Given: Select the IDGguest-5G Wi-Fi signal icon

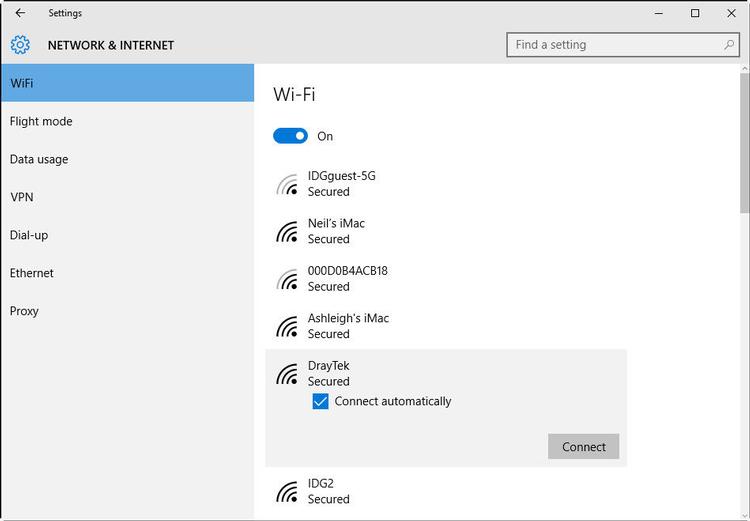Looking at the screenshot, I should [x=288, y=184].
